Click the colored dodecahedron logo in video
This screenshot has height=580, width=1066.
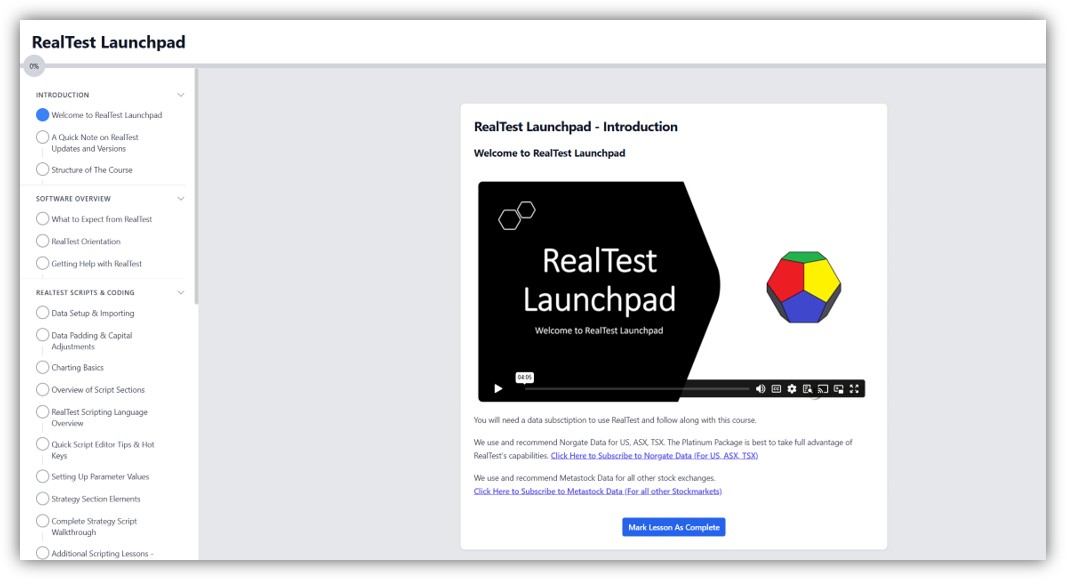(x=803, y=287)
